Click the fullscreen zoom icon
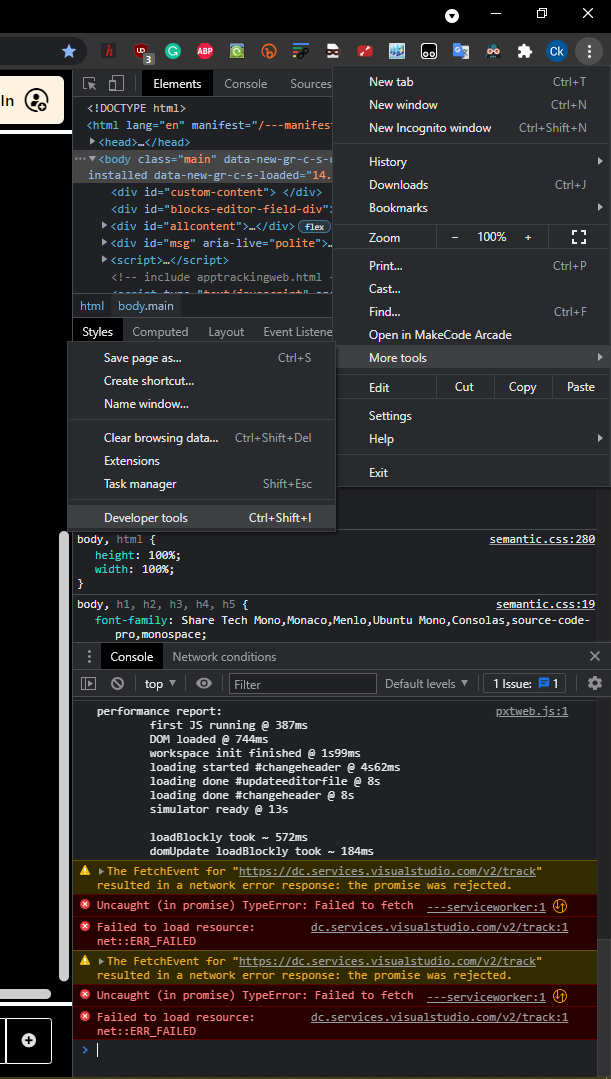 click(579, 237)
